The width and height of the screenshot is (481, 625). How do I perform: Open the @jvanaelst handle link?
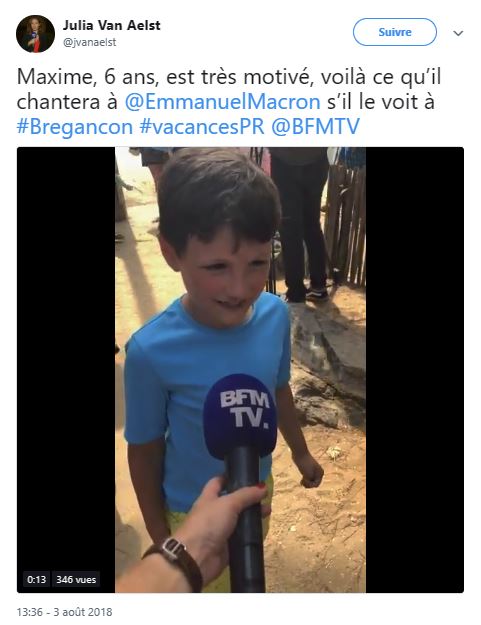90,42
